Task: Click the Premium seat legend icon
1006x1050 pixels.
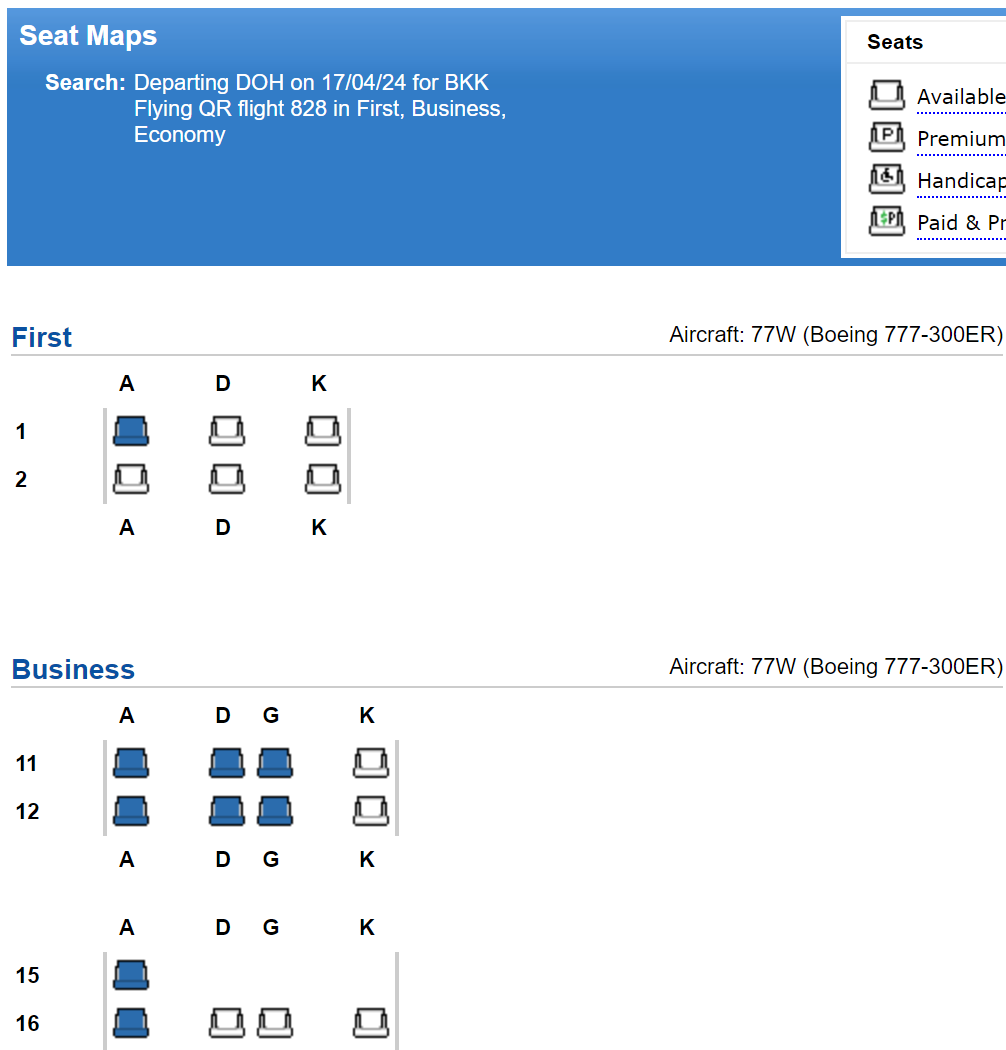Action: pyautogui.click(x=887, y=137)
